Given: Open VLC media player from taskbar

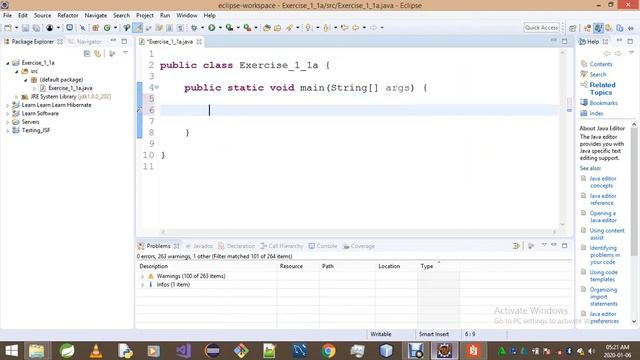Looking at the screenshot, I should coord(96,351).
